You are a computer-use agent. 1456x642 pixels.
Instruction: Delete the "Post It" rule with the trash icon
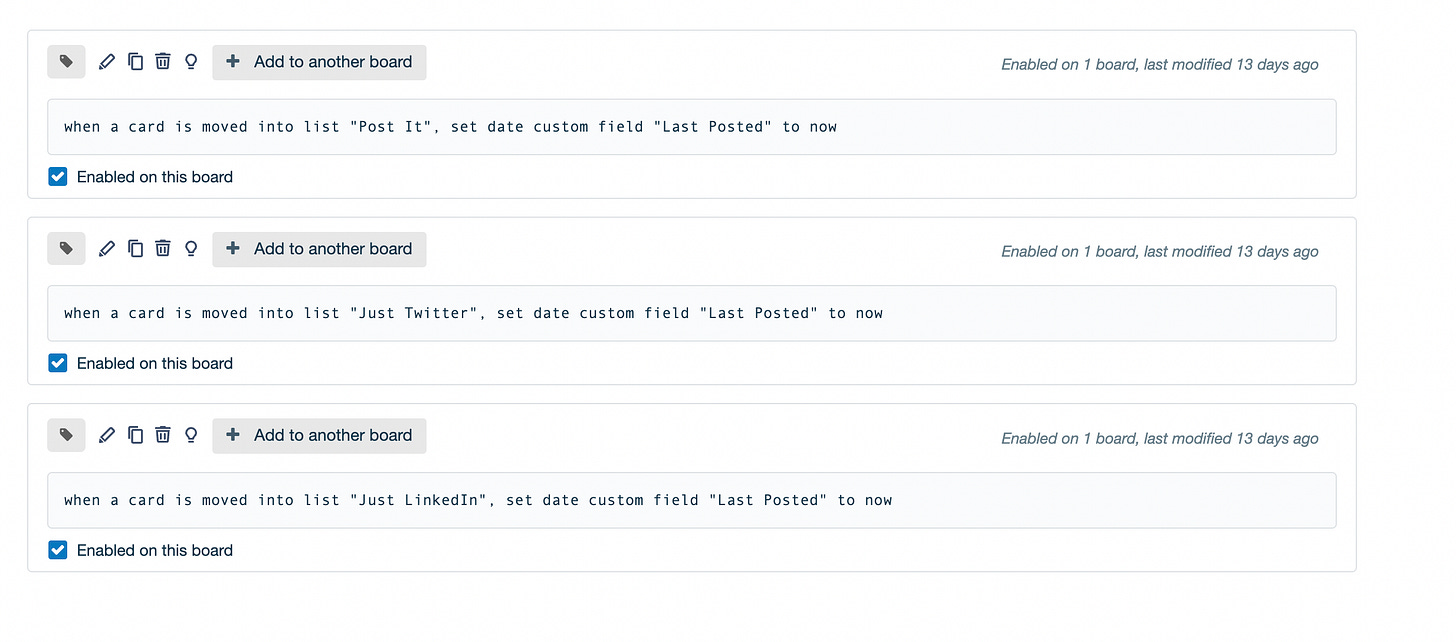[x=163, y=62]
